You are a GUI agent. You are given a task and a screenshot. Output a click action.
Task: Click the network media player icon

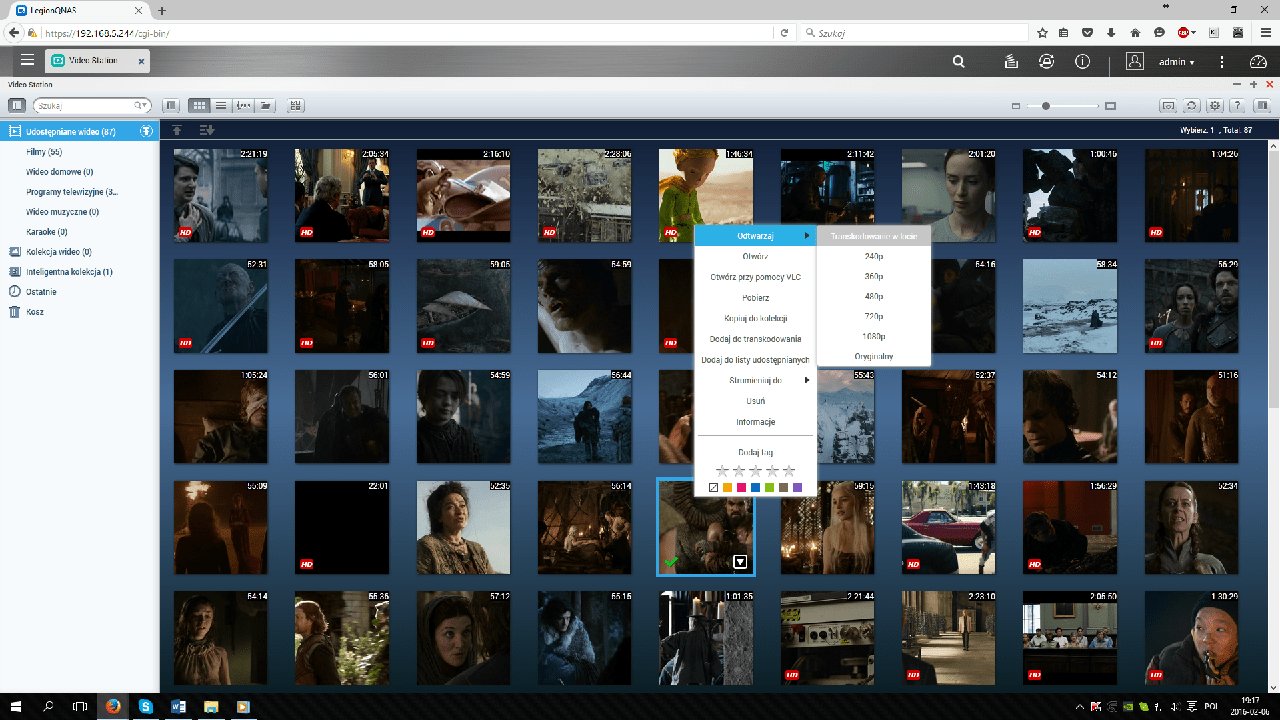[1168, 105]
